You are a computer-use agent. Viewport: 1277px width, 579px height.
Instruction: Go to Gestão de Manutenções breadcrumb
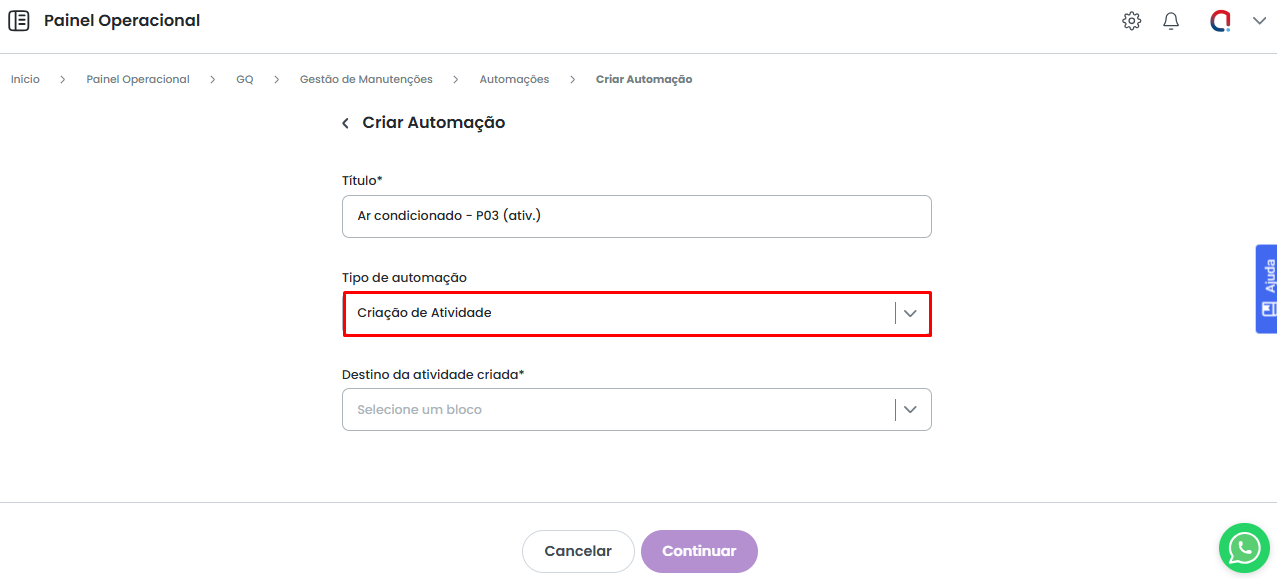pyautogui.click(x=366, y=79)
